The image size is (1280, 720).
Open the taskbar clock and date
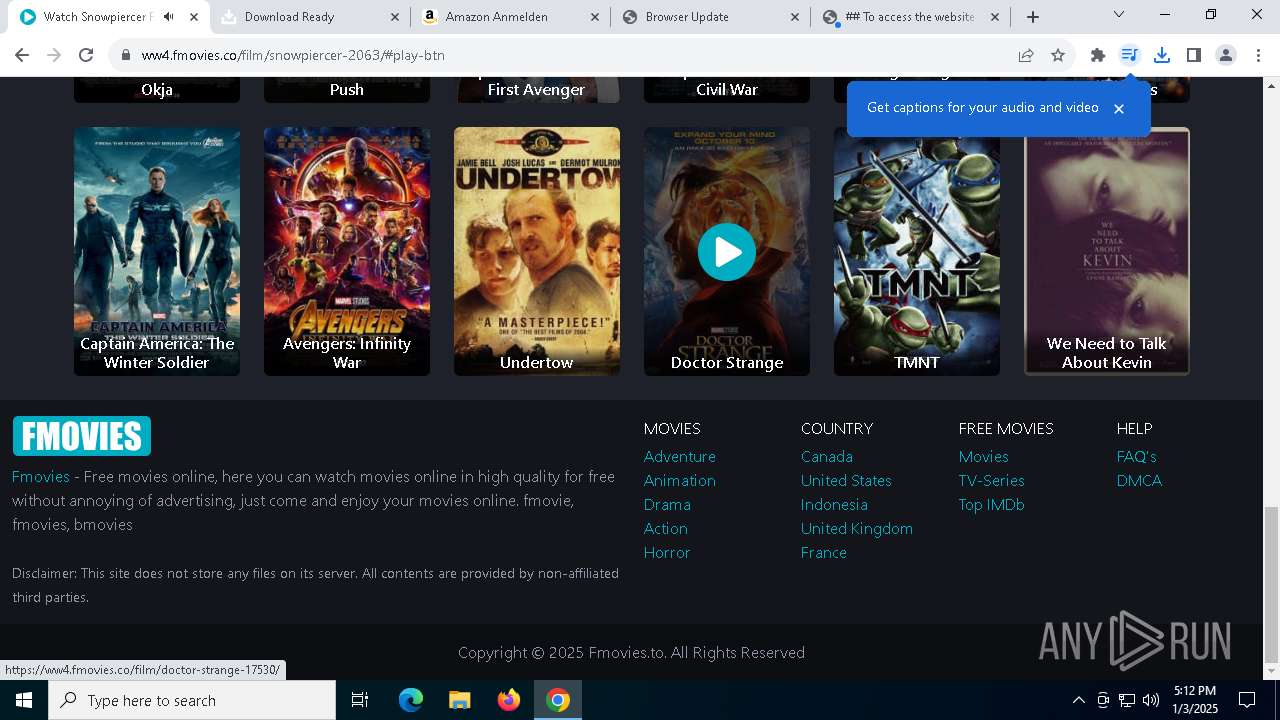pyautogui.click(x=1195, y=700)
